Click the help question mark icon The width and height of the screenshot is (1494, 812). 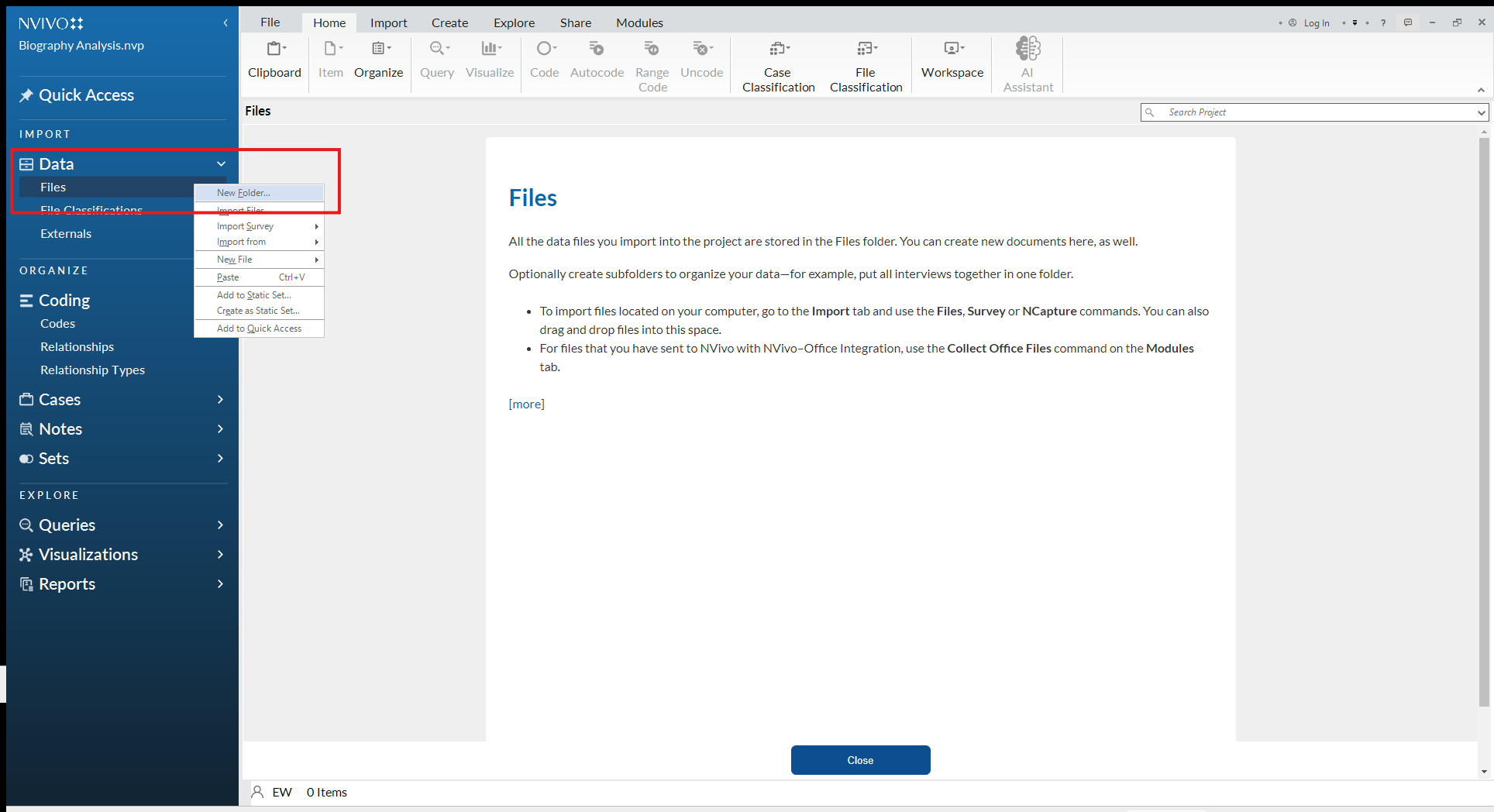pyautogui.click(x=1383, y=22)
